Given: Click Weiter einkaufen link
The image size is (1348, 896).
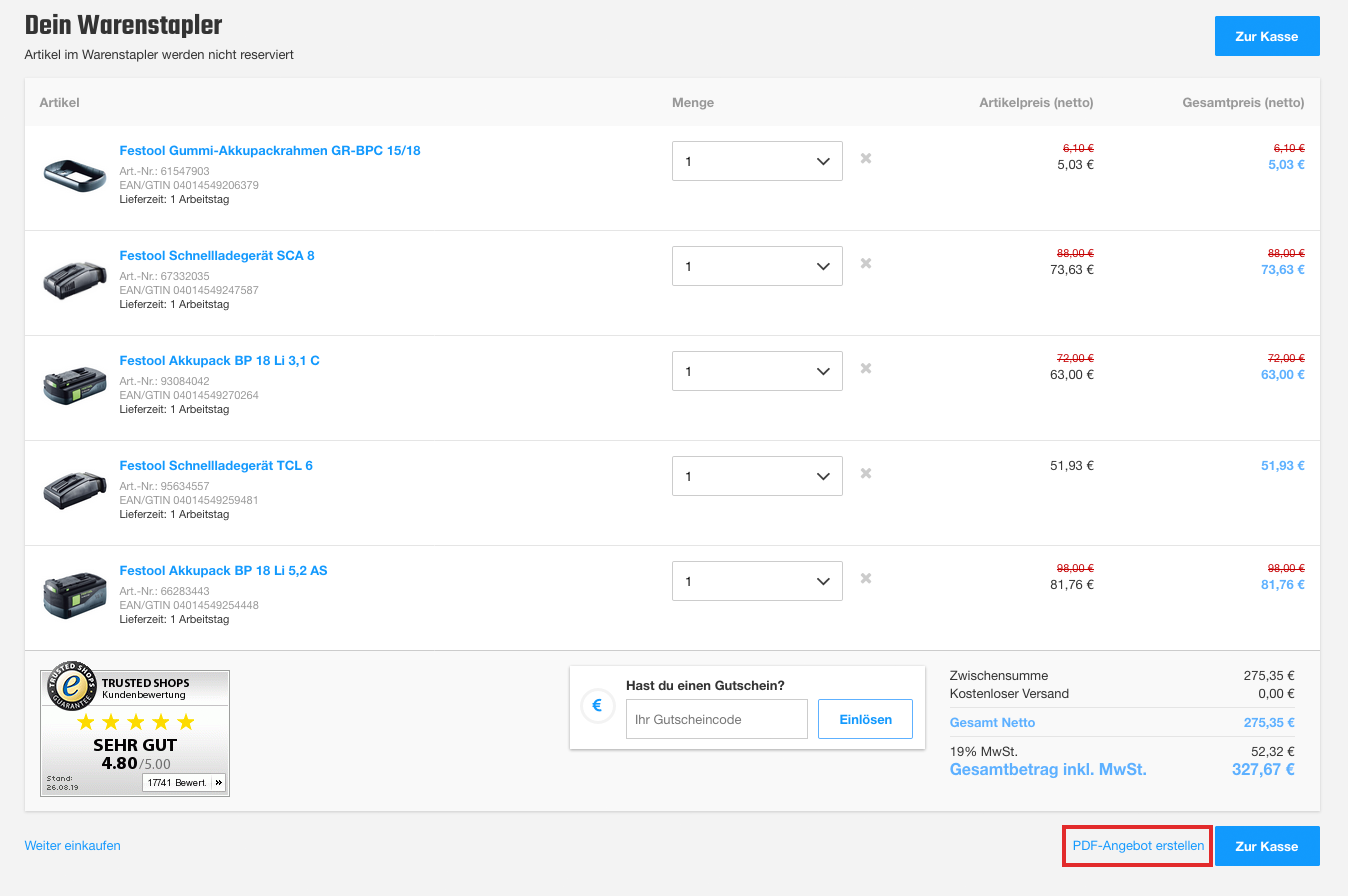Looking at the screenshot, I should coord(73,846).
